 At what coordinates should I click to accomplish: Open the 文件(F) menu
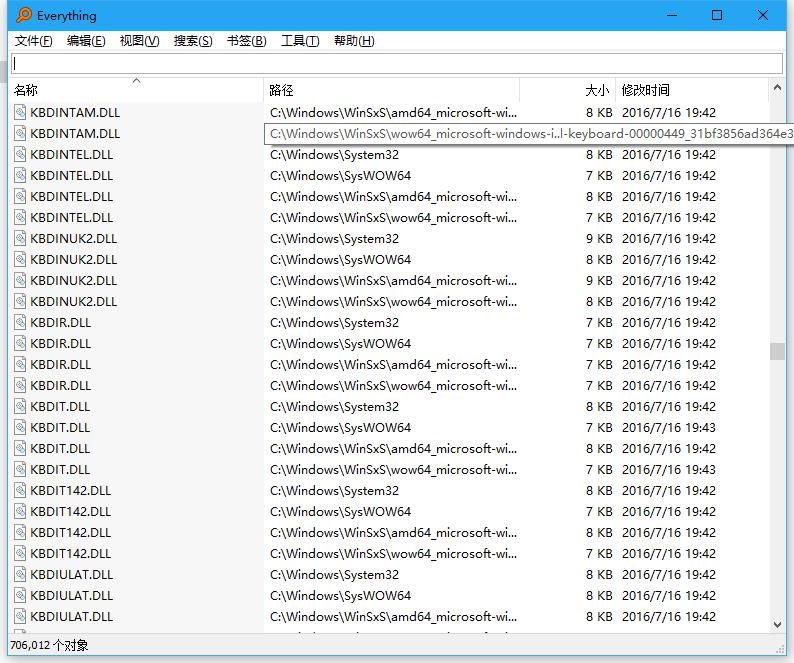pos(33,41)
